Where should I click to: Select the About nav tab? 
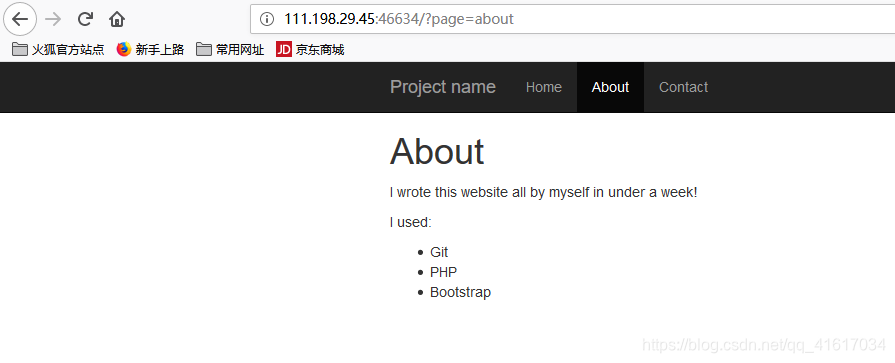[610, 87]
